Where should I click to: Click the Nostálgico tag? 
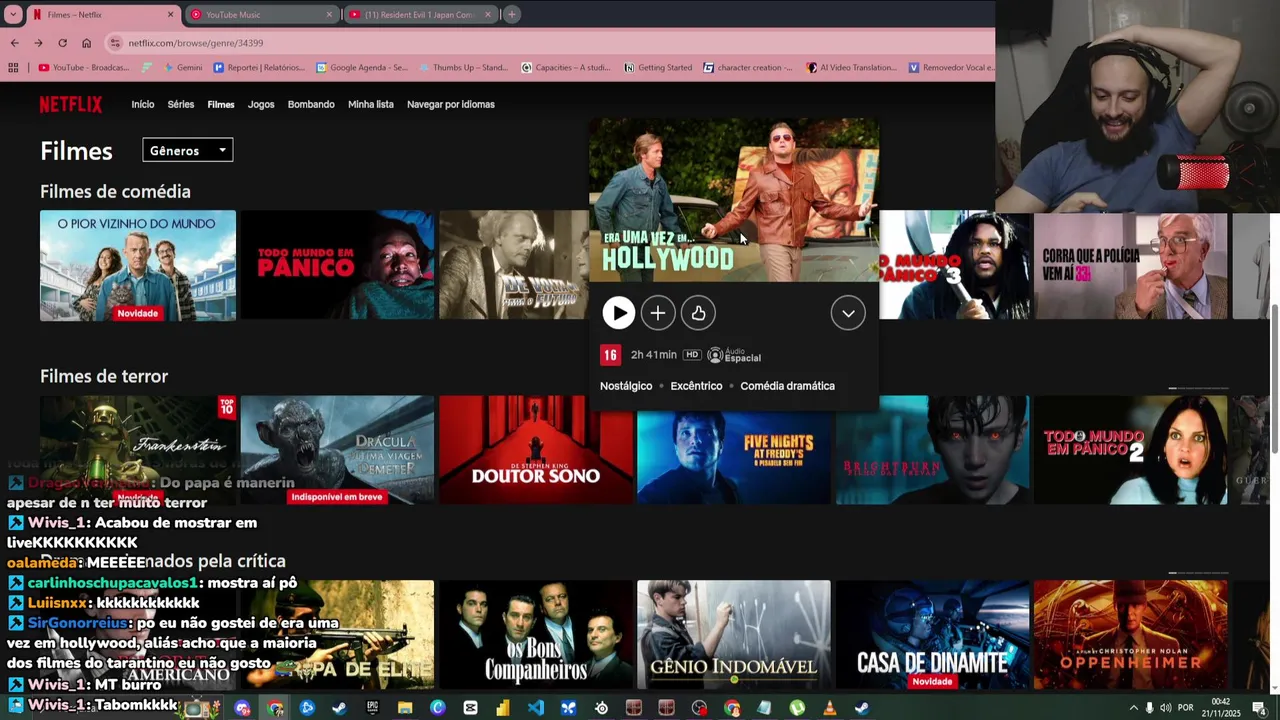(626, 386)
